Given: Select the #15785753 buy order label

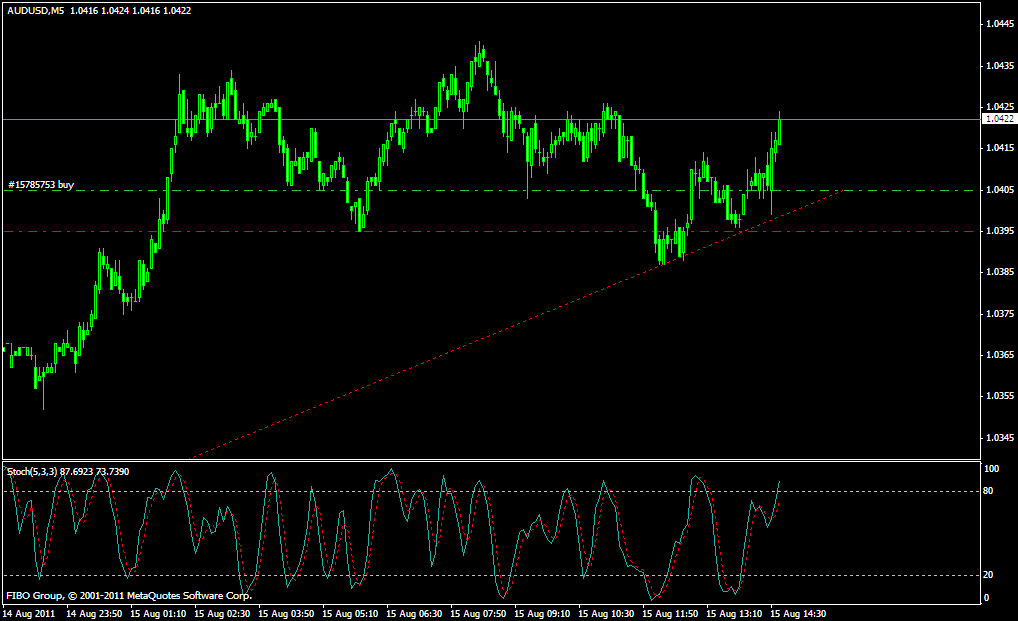Looking at the screenshot, I should point(41,185).
